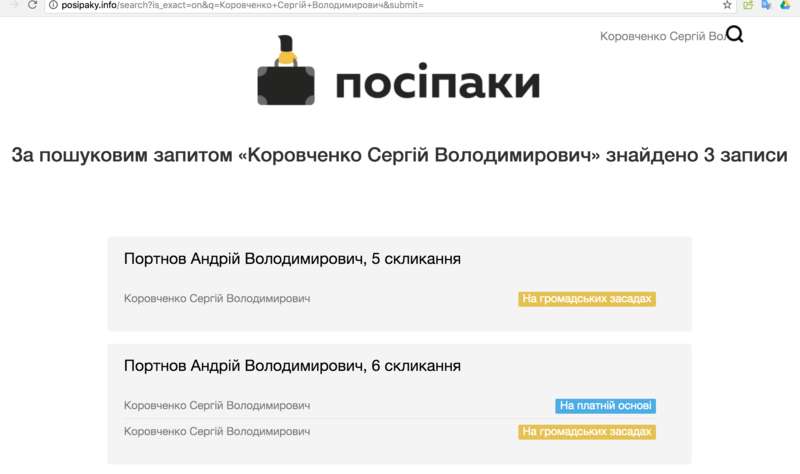Open the Google Drive extension icon

pos(785,5)
